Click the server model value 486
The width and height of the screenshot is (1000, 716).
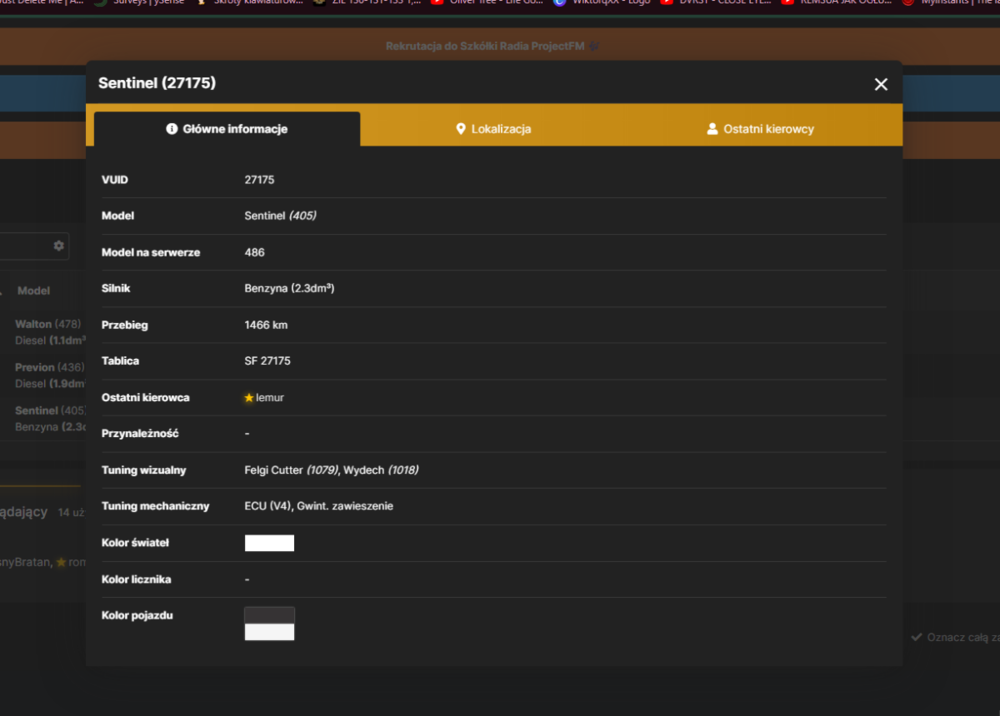[x=254, y=252]
